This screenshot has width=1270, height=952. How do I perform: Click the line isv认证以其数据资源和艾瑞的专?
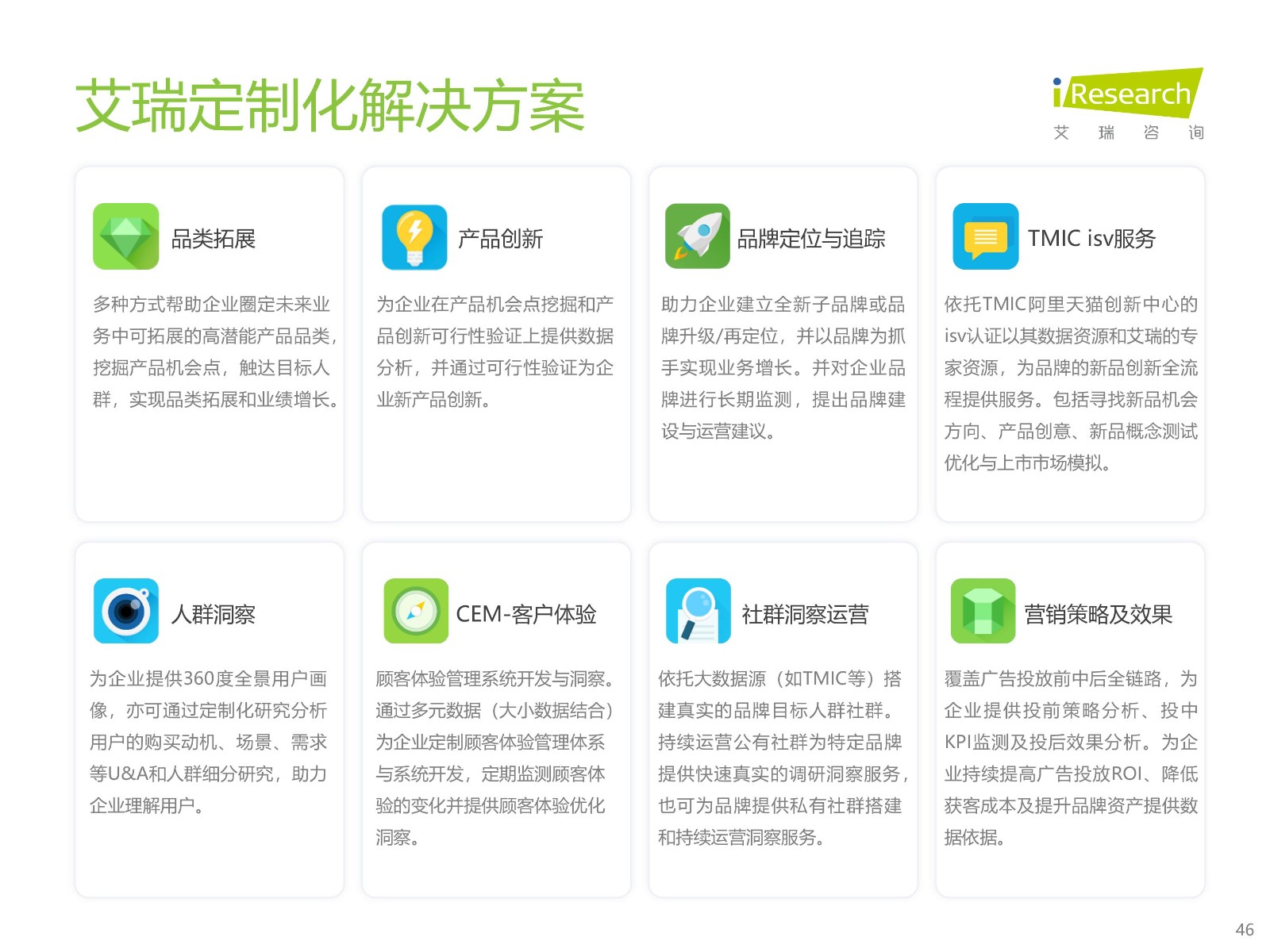(1071, 336)
